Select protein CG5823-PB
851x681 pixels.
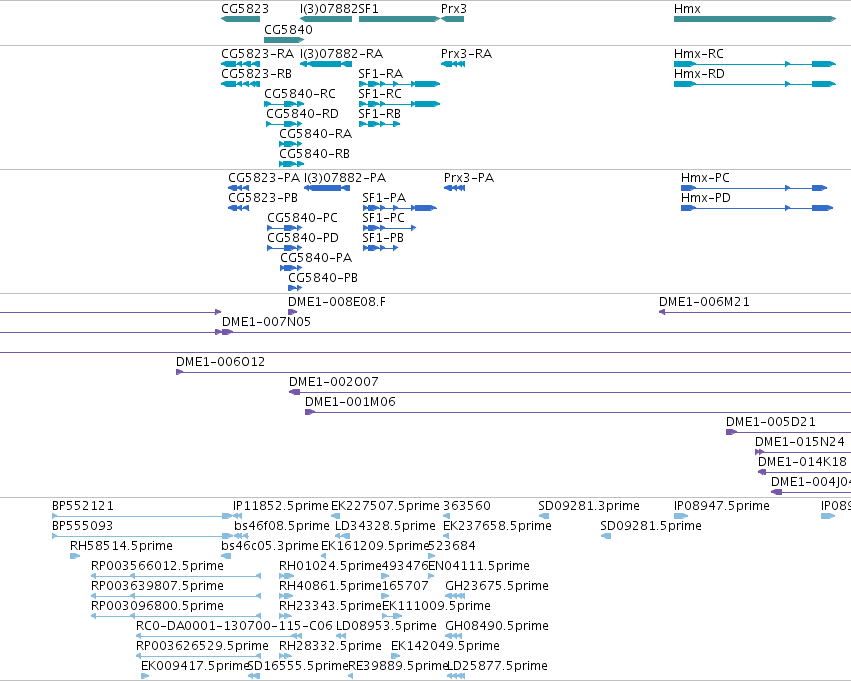pyautogui.click(x=238, y=208)
